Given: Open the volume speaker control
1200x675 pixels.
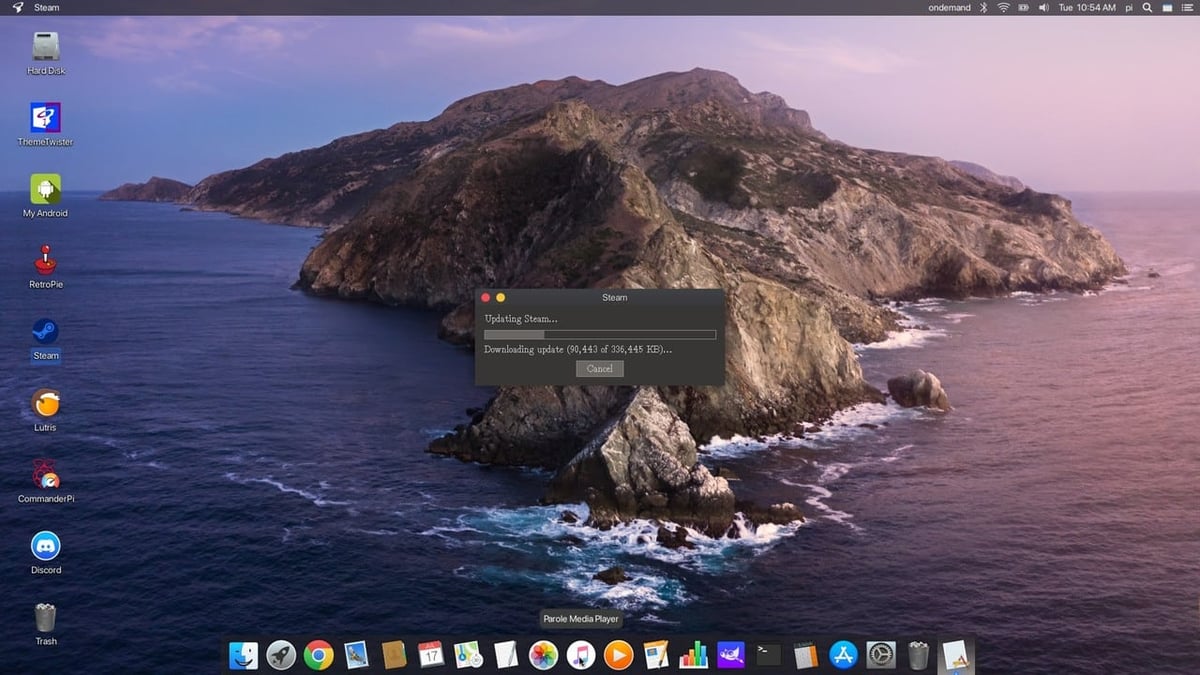Looking at the screenshot, I should click(x=1044, y=7).
